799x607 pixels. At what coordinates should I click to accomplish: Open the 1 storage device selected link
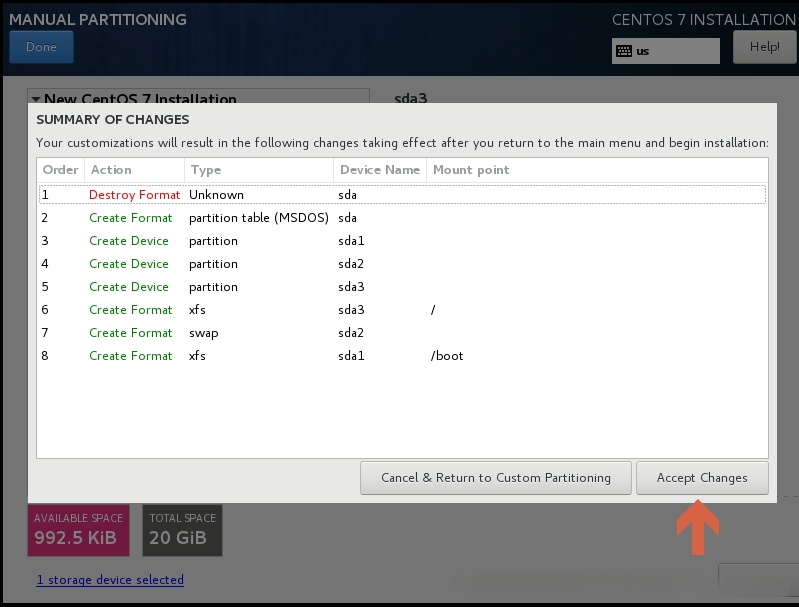pyautogui.click(x=110, y=579)
